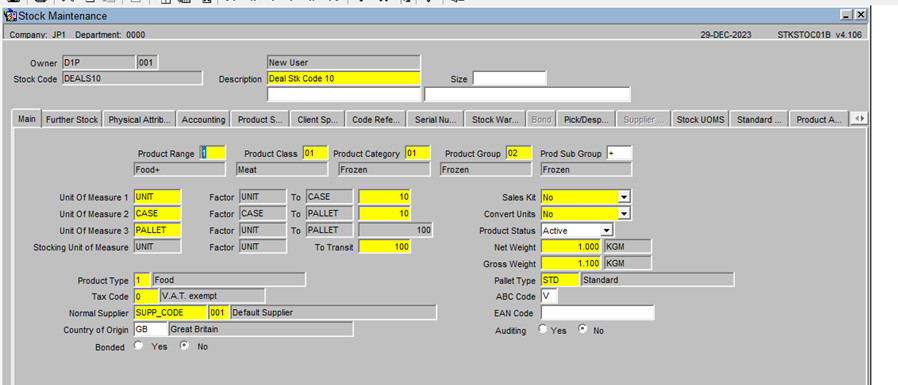Click the Product Category field 01

point(418,153)
